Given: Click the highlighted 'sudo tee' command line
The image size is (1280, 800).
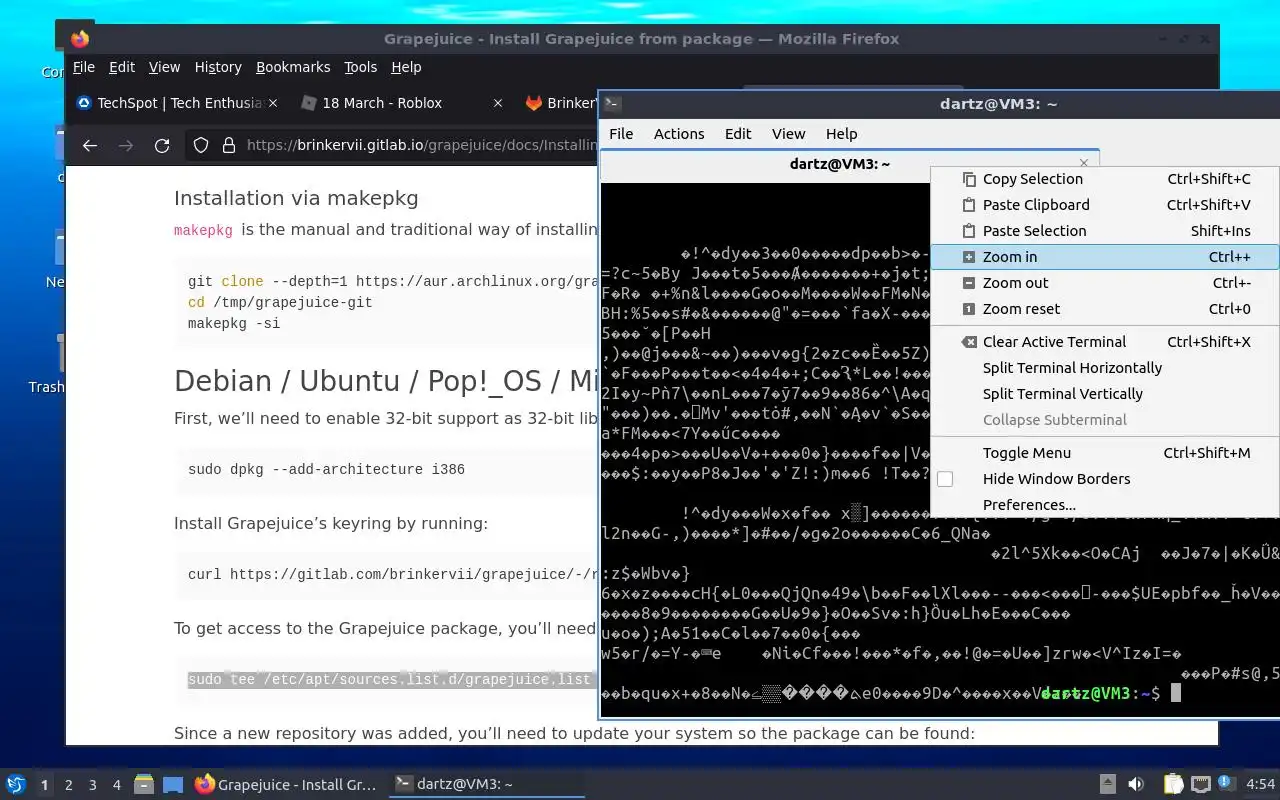Looking at the screenshot, I should [x=392, y=680].
